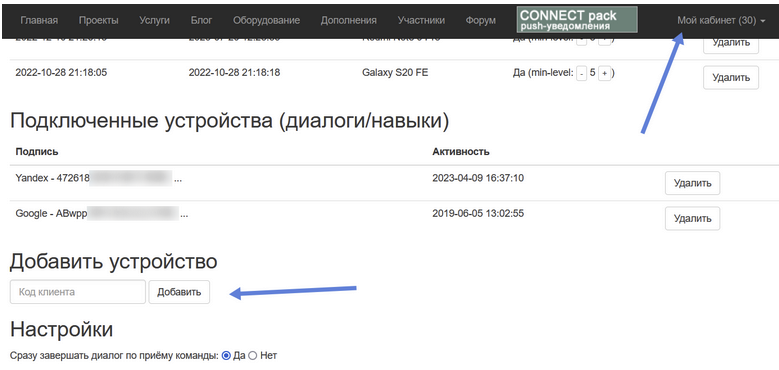
Task: Open the Услуги page
Action: tap(155, 20)
